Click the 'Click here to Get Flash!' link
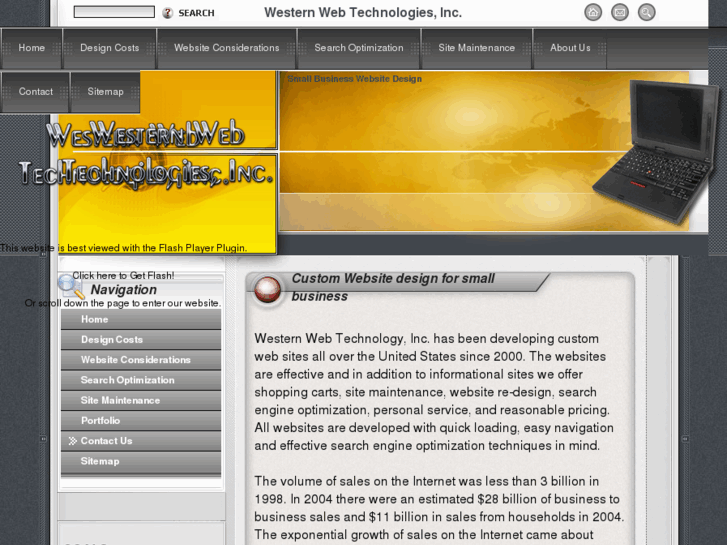The width and height of the screenshot is (727, 545). 123,276
